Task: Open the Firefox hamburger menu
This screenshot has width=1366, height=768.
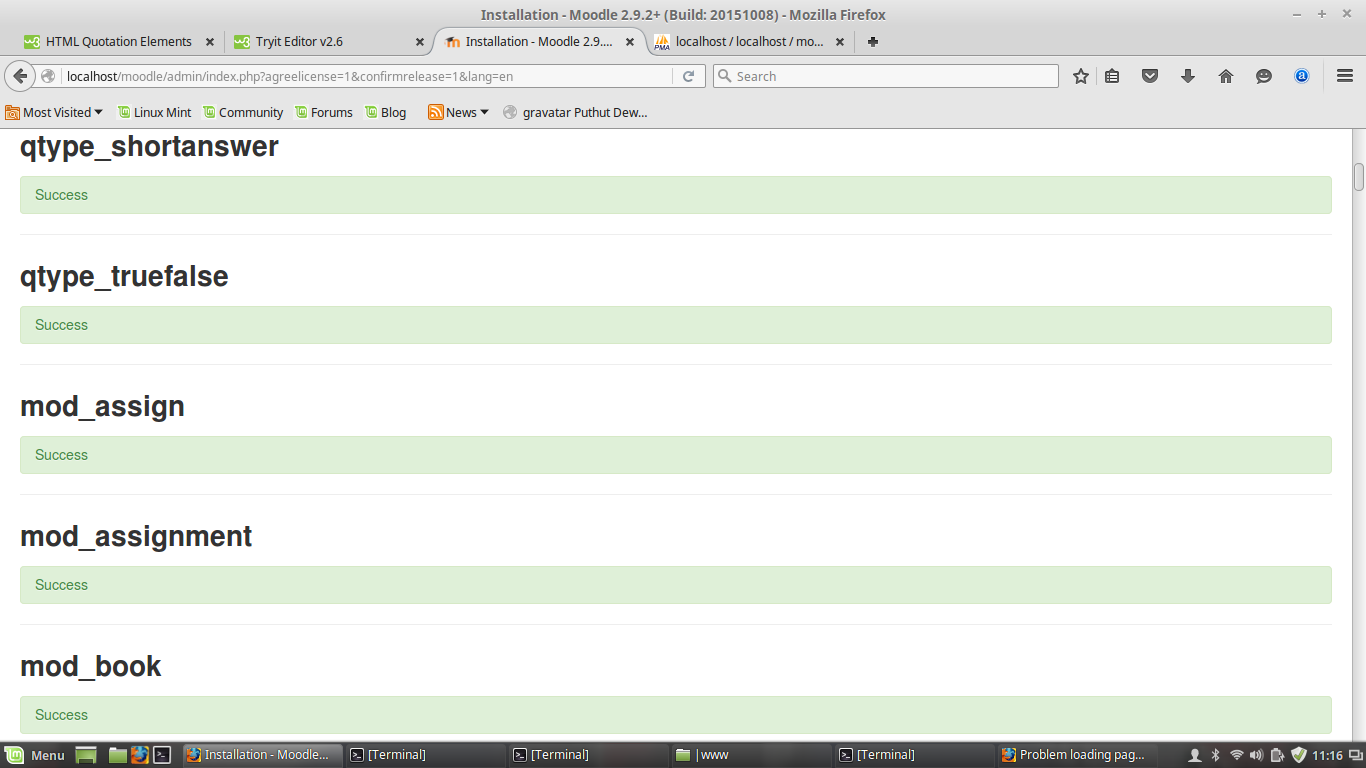Action: tap(1345, 76)
